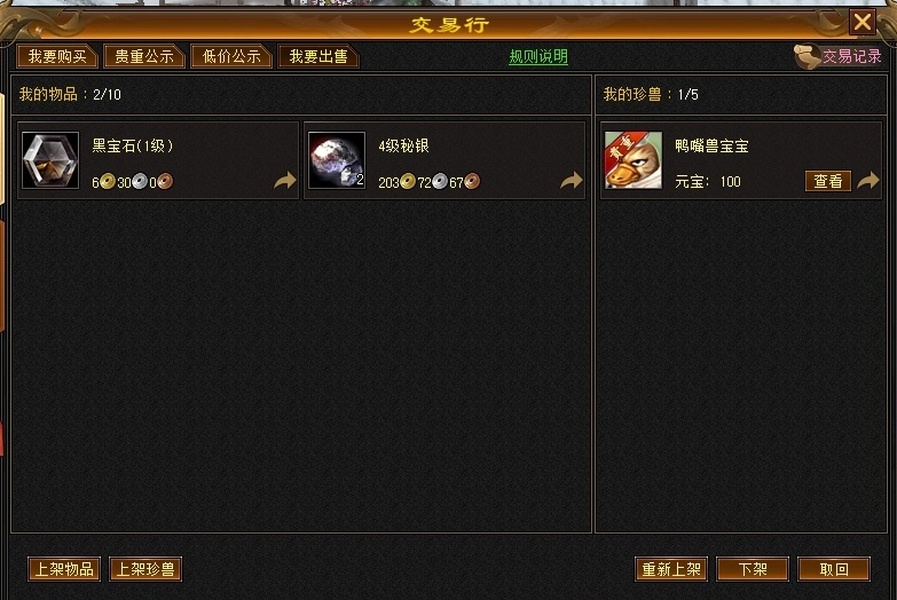Select the 低价公示 tab
Image resolution: width=897 pixels, height=600 pixels.
click(231, 57)
